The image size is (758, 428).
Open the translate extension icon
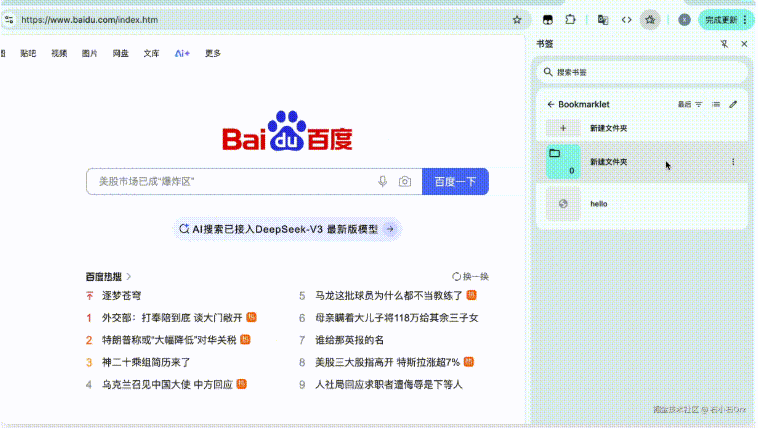click(603, 20)
